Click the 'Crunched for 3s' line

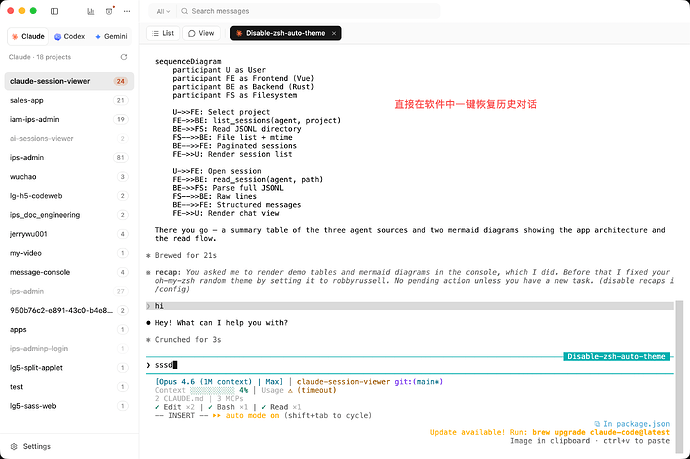(x=188, y=340)
